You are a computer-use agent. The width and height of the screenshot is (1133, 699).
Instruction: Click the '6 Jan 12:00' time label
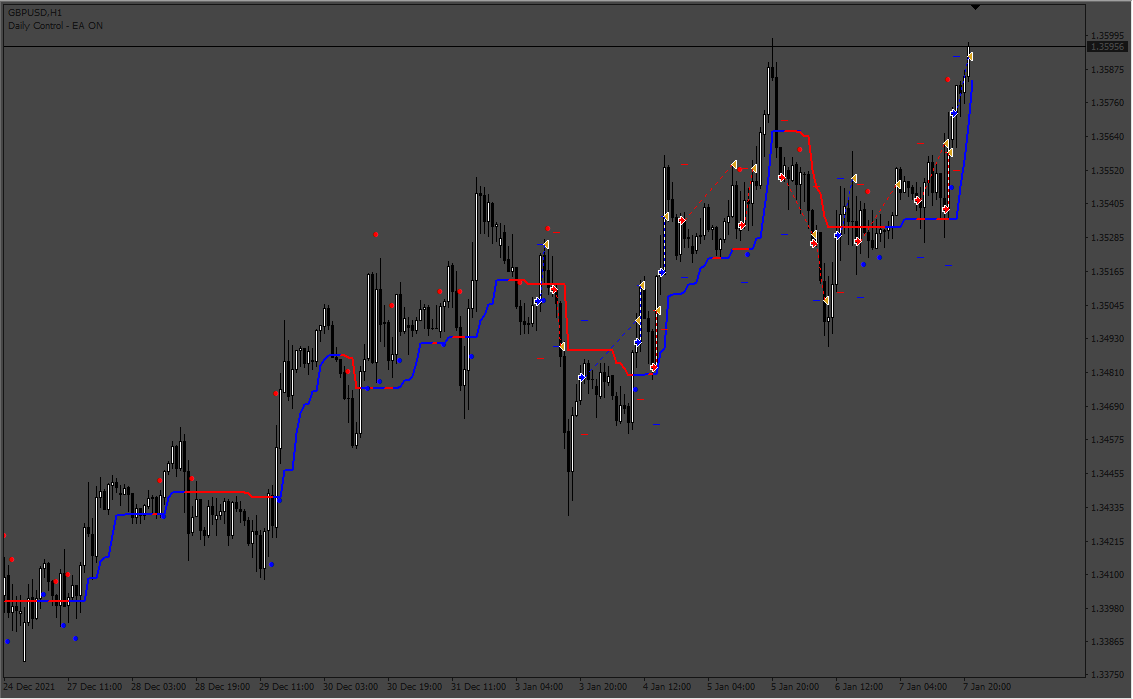(x=859, y=687)
